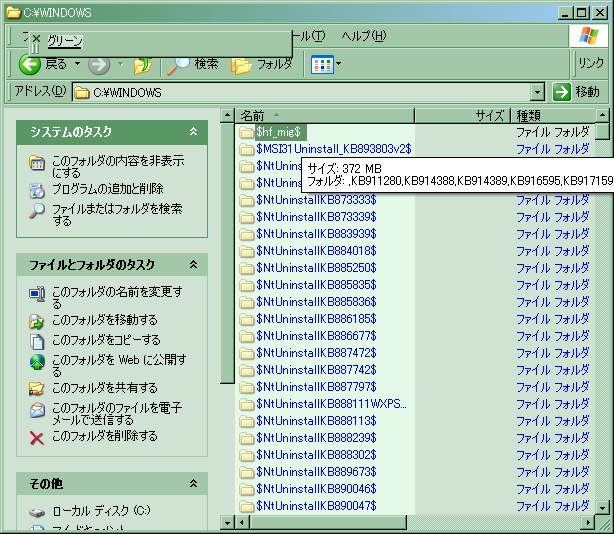Open Forward button history dropdown arrow
The height and width of the screenshot is (534, 614).
(x=121, y=63)
